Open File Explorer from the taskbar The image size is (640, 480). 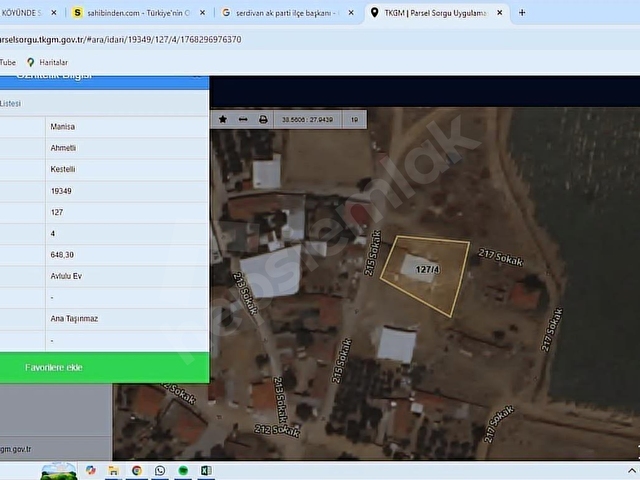pyautogui.click(x=113, y=471)
